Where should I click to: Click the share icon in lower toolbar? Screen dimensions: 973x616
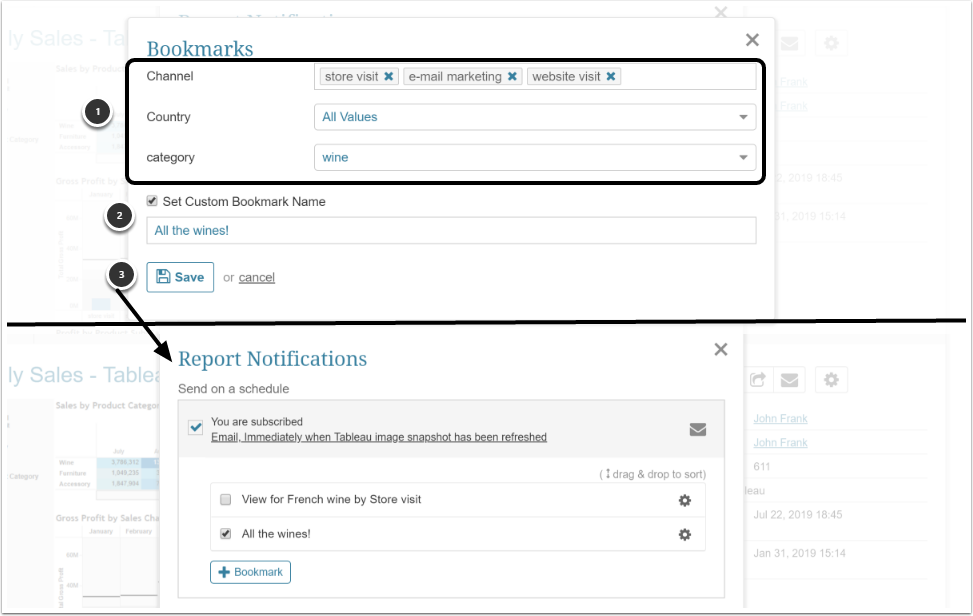[757, 380]
